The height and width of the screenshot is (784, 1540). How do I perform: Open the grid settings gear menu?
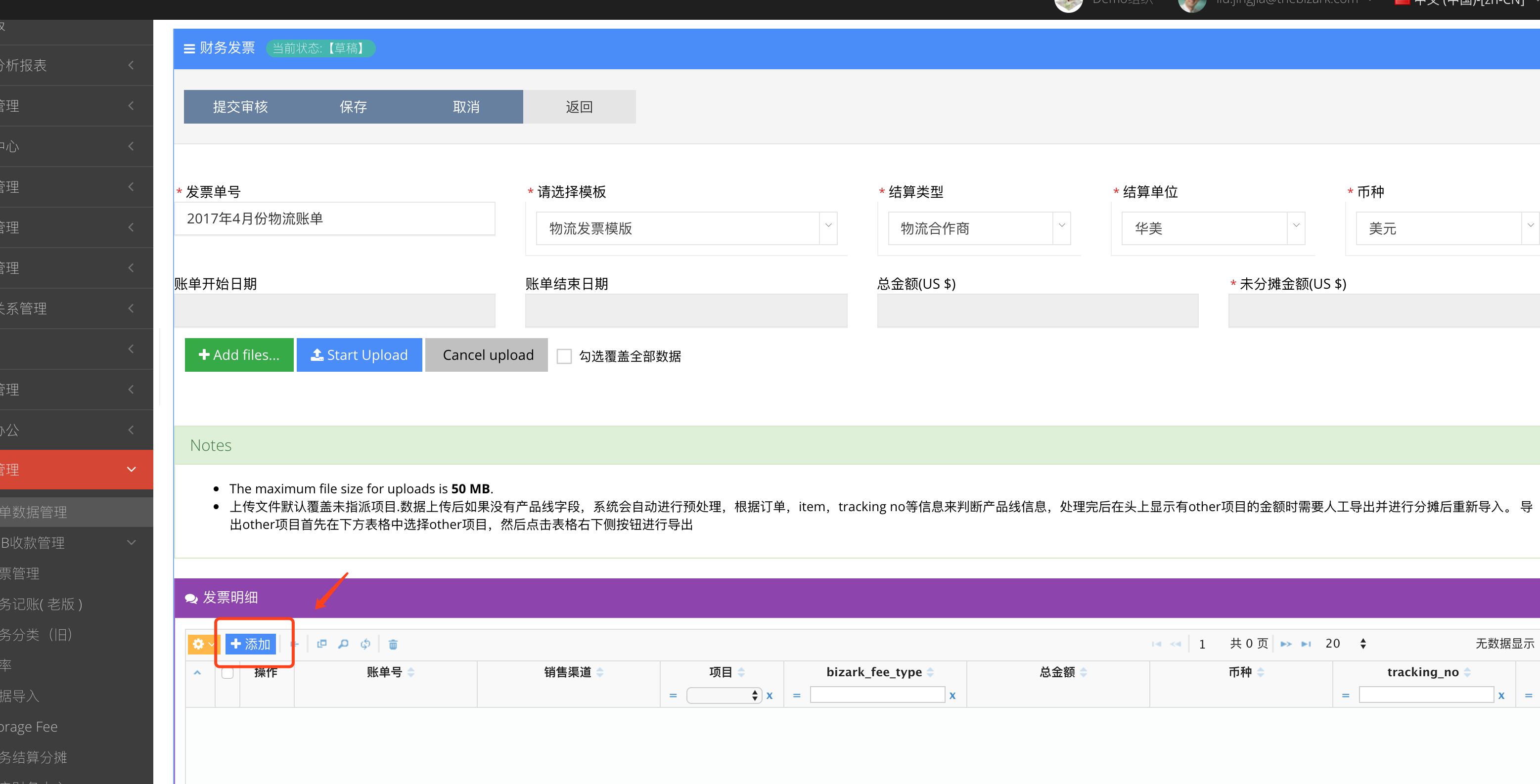(x=203, y=644)
